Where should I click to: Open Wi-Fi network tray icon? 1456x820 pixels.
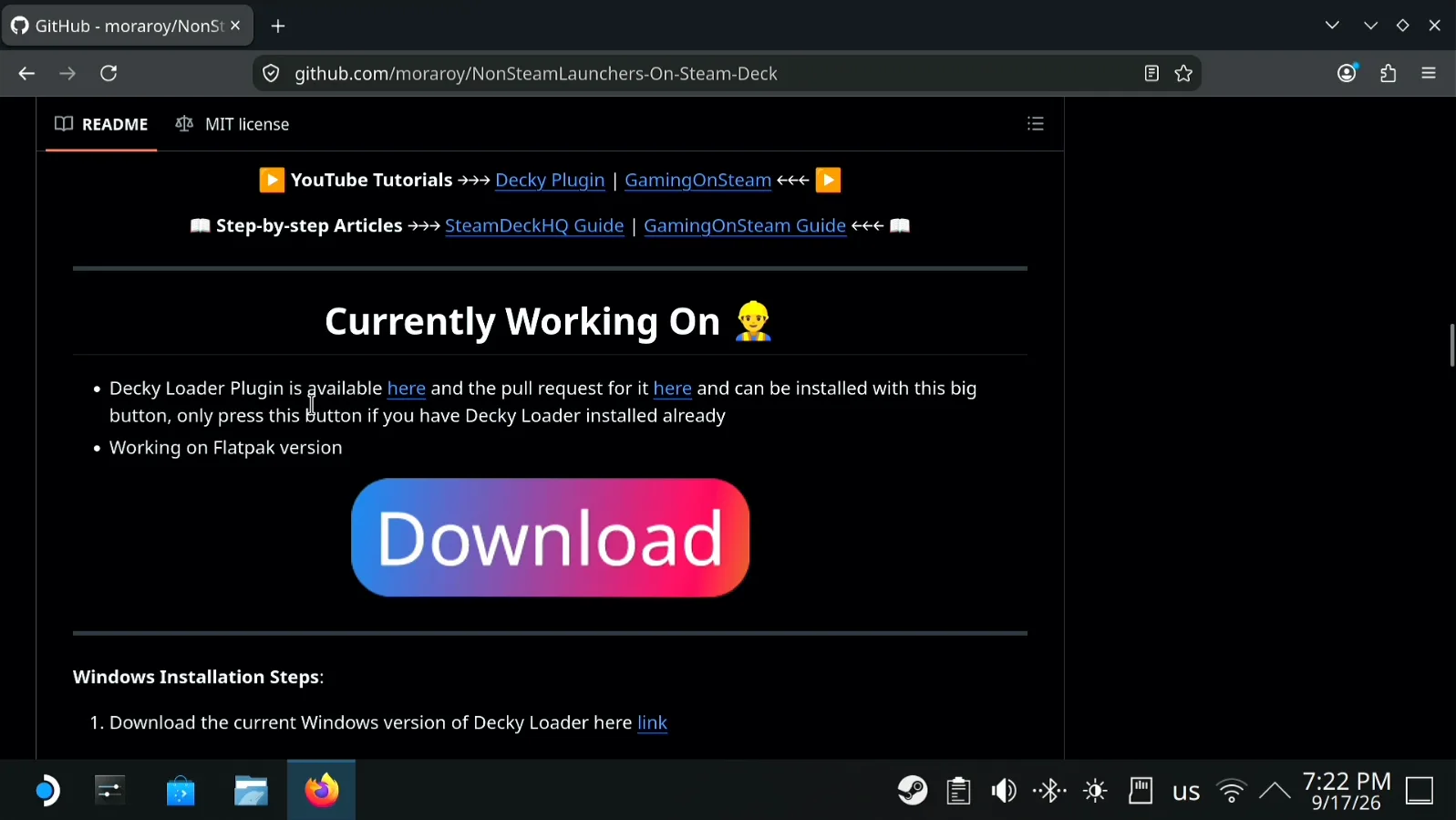(x=1232, y=791)
